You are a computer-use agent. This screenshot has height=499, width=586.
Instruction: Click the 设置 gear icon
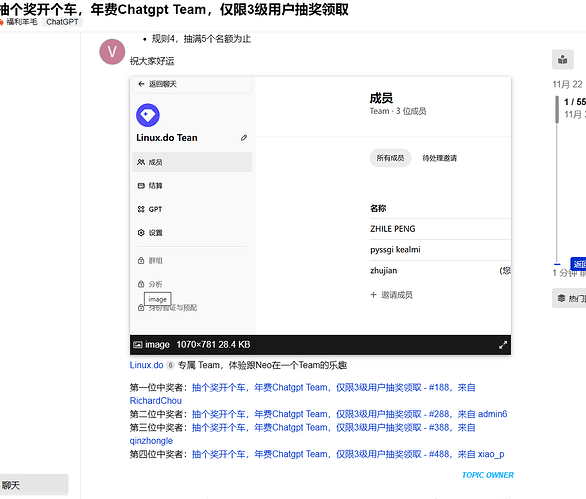tap(141, 232)
